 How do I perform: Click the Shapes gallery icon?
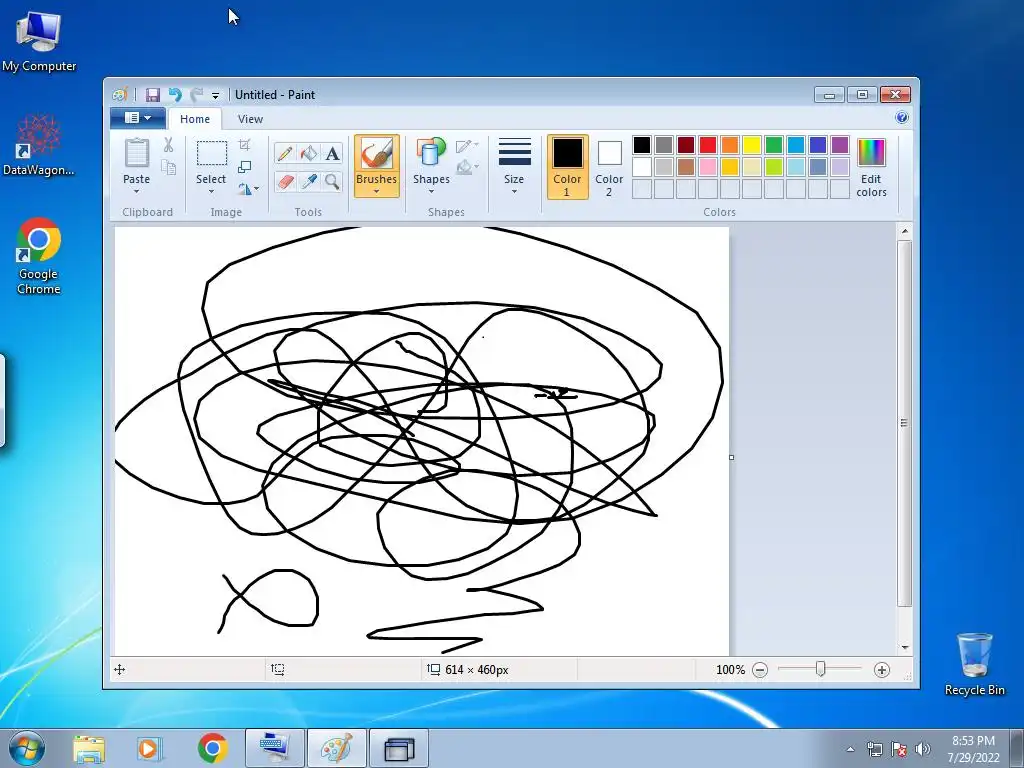[431, 153]
